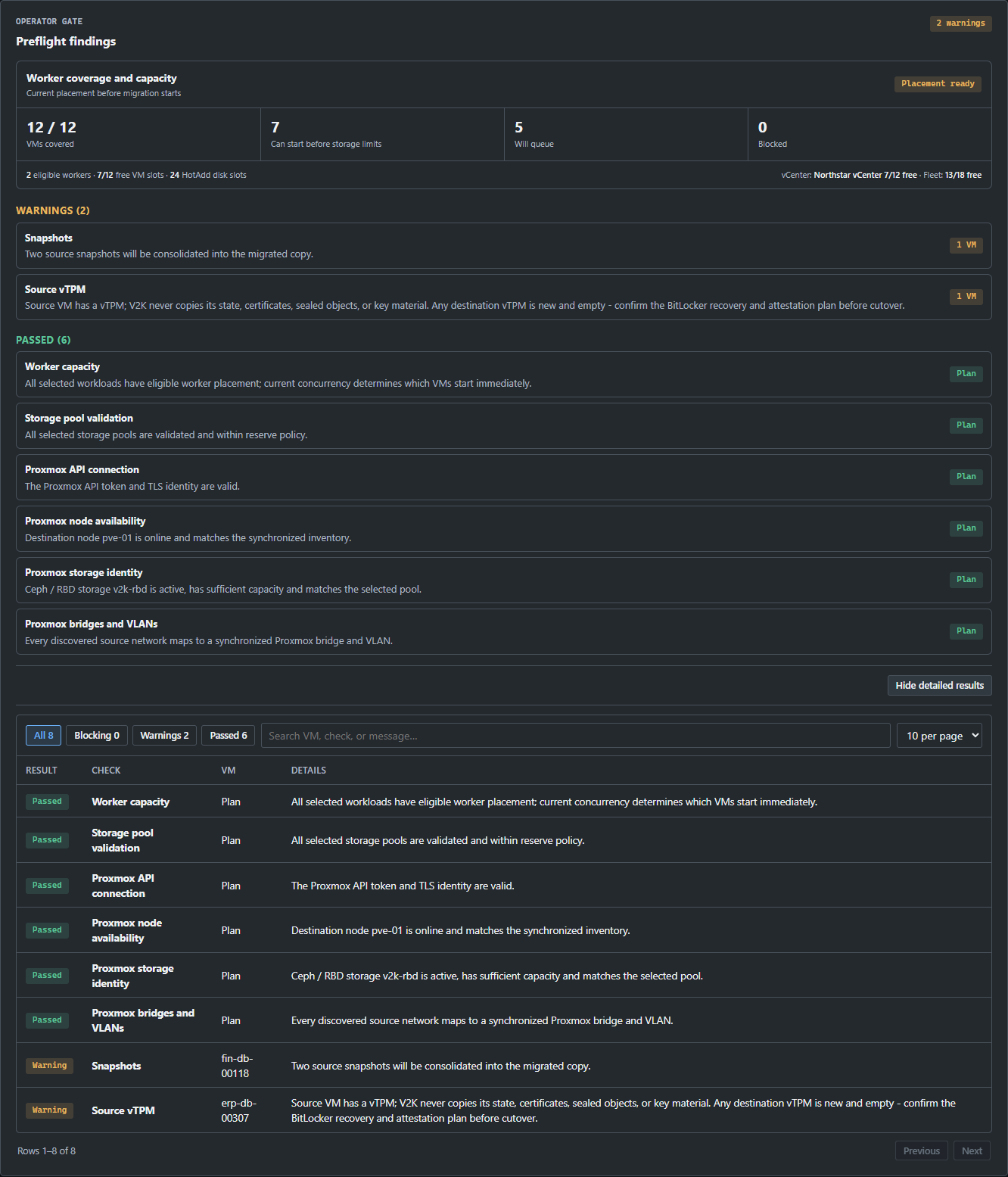Click the Rows 1–8 of 8 counter
Image resolution: width=1008 pixels, height=1177 pixels.
pyautogui.click(x=47, y=1151)
